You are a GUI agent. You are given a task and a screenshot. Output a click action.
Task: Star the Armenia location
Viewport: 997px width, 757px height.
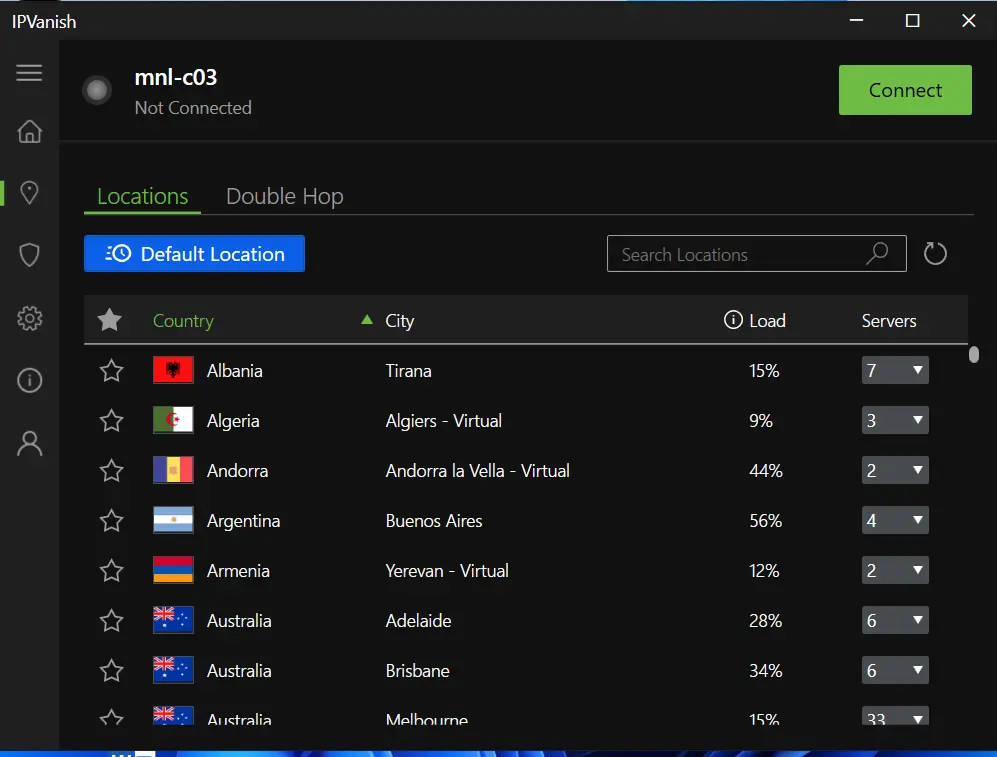111,571
